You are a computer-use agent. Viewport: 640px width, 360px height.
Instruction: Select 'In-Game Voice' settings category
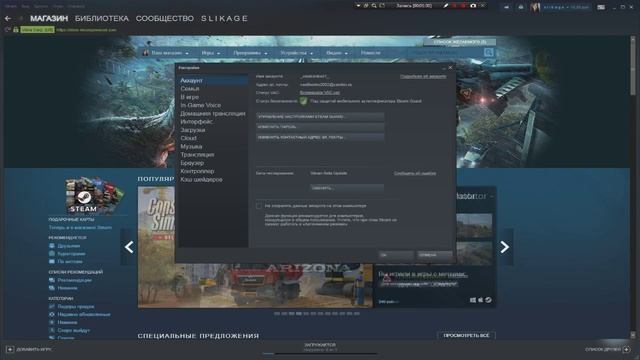pyautogui.click(x=213, y=105)
